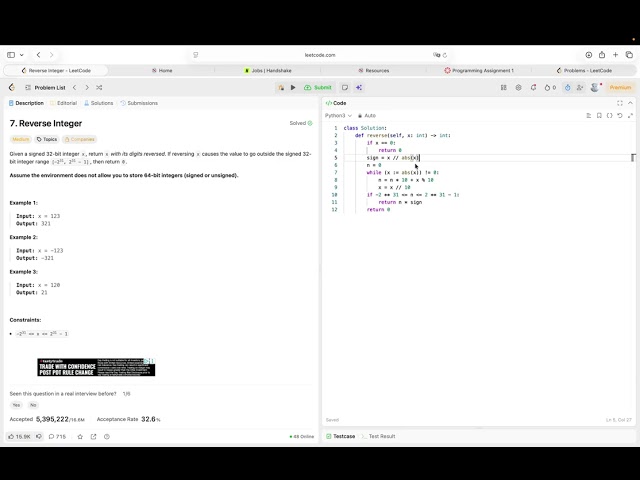Open comments counter 715
This screenshot has height=480, width=640.
click(57, 436)
